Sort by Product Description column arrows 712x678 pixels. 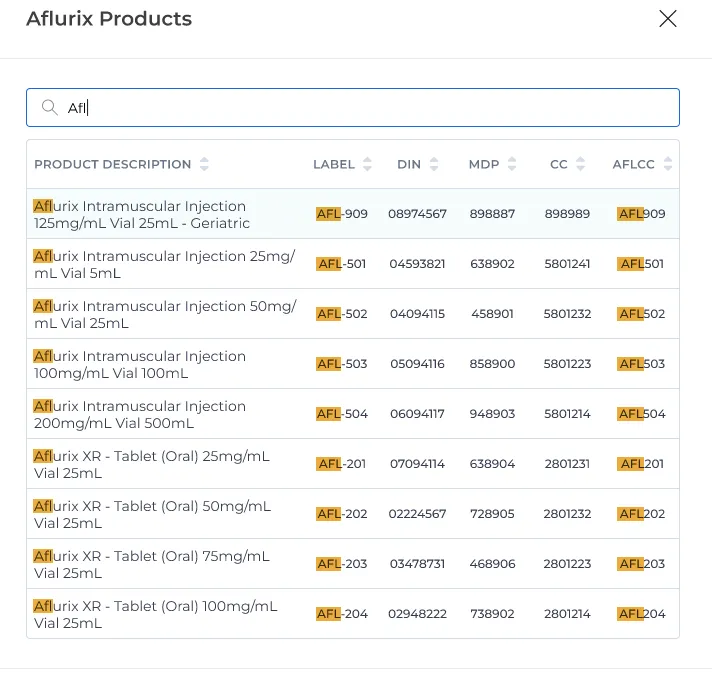point(204,164)
